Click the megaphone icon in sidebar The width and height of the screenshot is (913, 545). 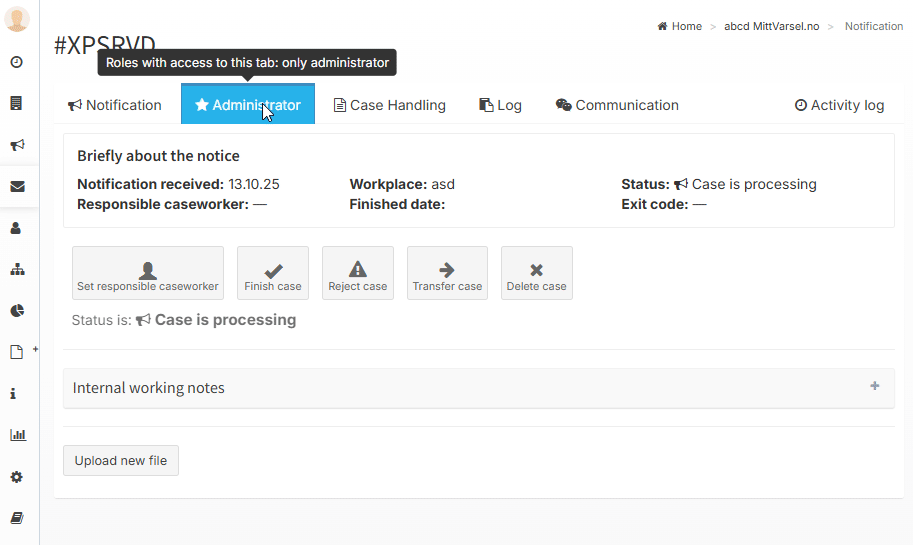pos(17,145)
